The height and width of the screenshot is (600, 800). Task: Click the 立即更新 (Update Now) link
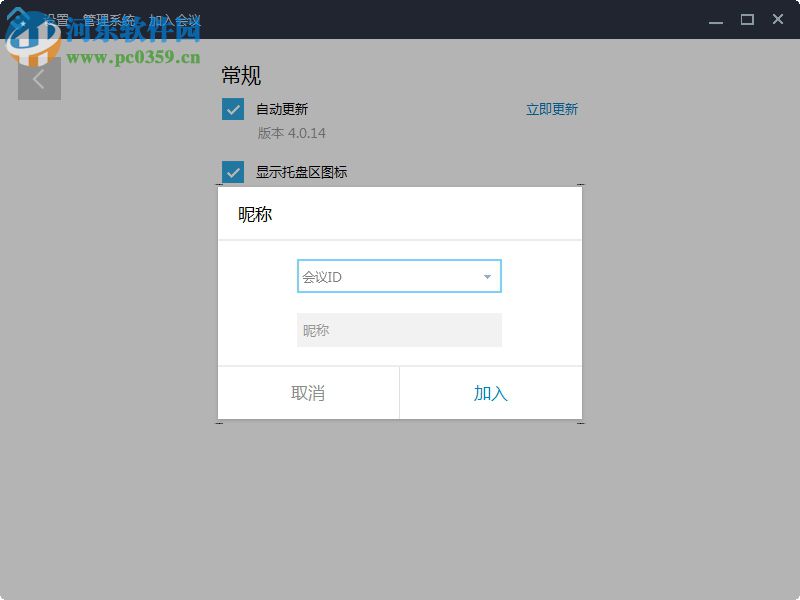[x=553, y=109]
